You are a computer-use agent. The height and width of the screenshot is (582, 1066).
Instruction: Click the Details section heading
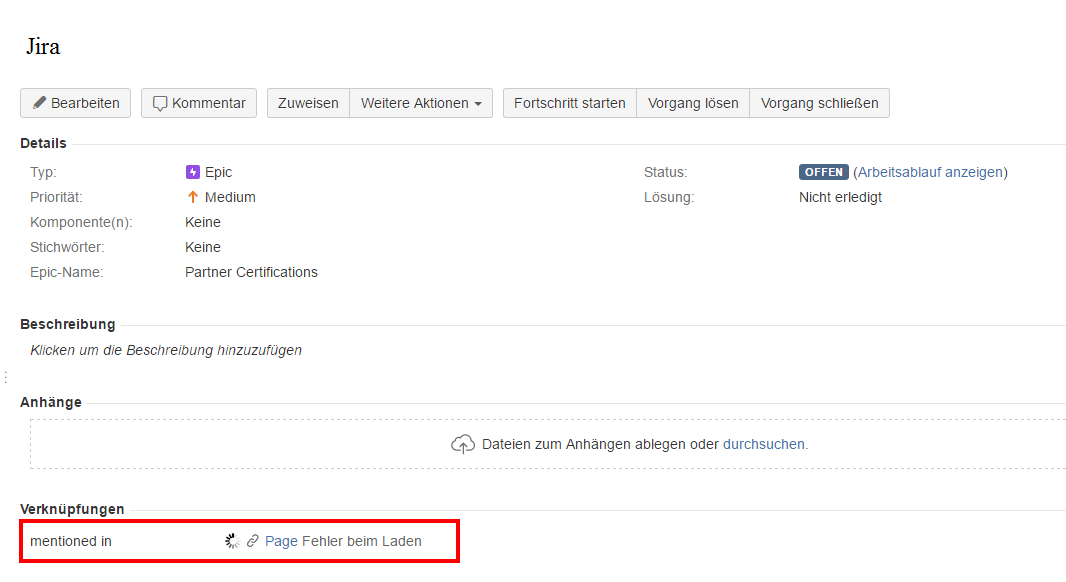(44, 143)
